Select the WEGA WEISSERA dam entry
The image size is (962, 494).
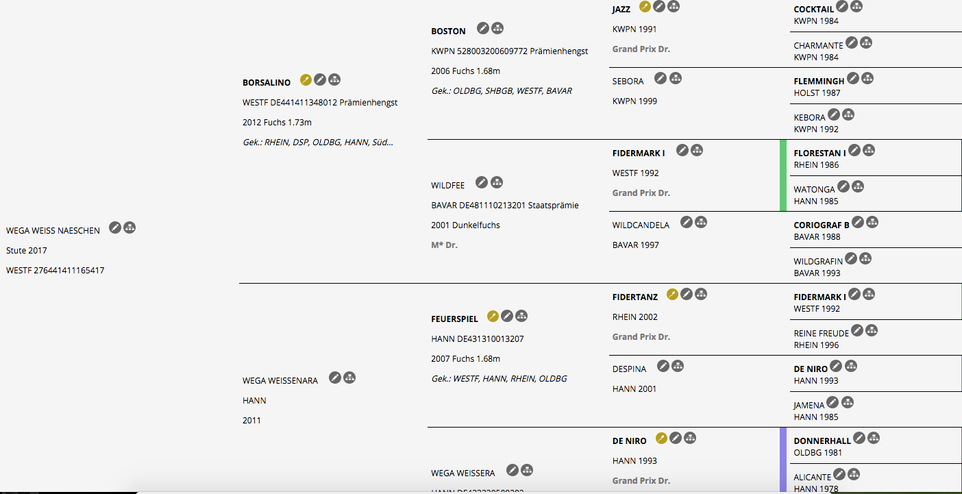point(463,473)
